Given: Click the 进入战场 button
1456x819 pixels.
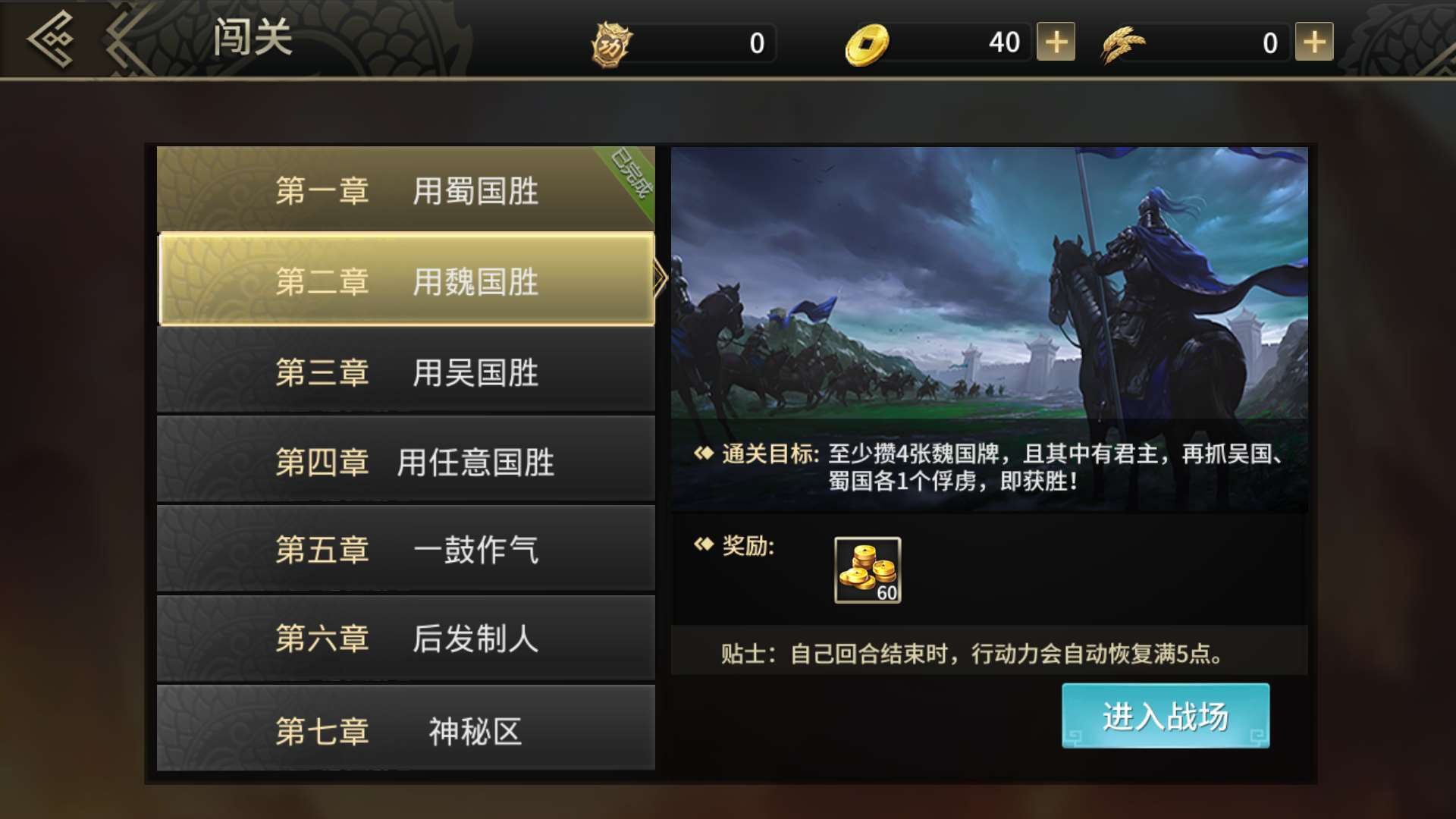Looking at the screenshot, I should (1166, 716).
